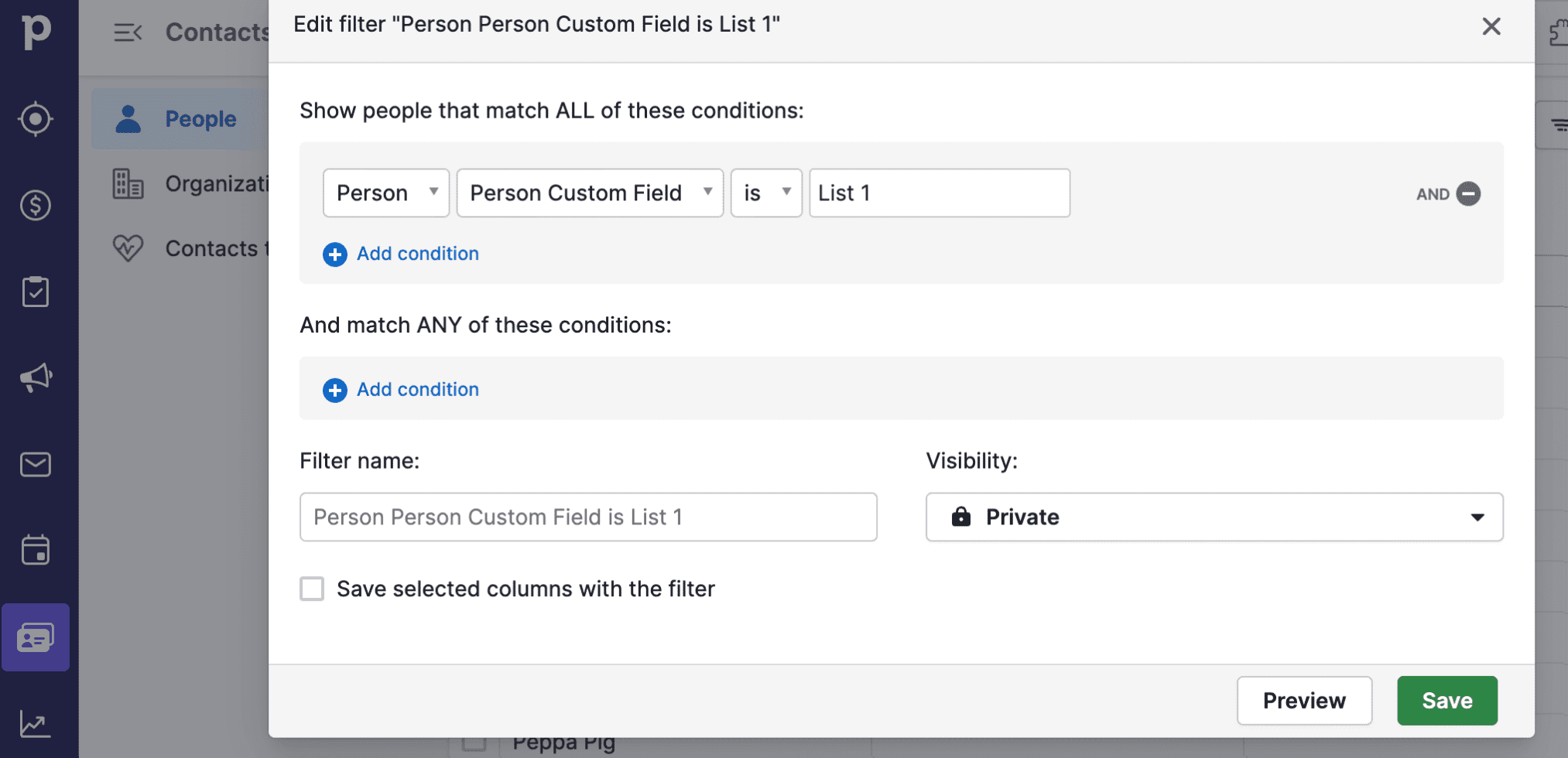The image size is (1568, 758).
Task: Open the Person entity dropdown
Action: click(385, 193)
